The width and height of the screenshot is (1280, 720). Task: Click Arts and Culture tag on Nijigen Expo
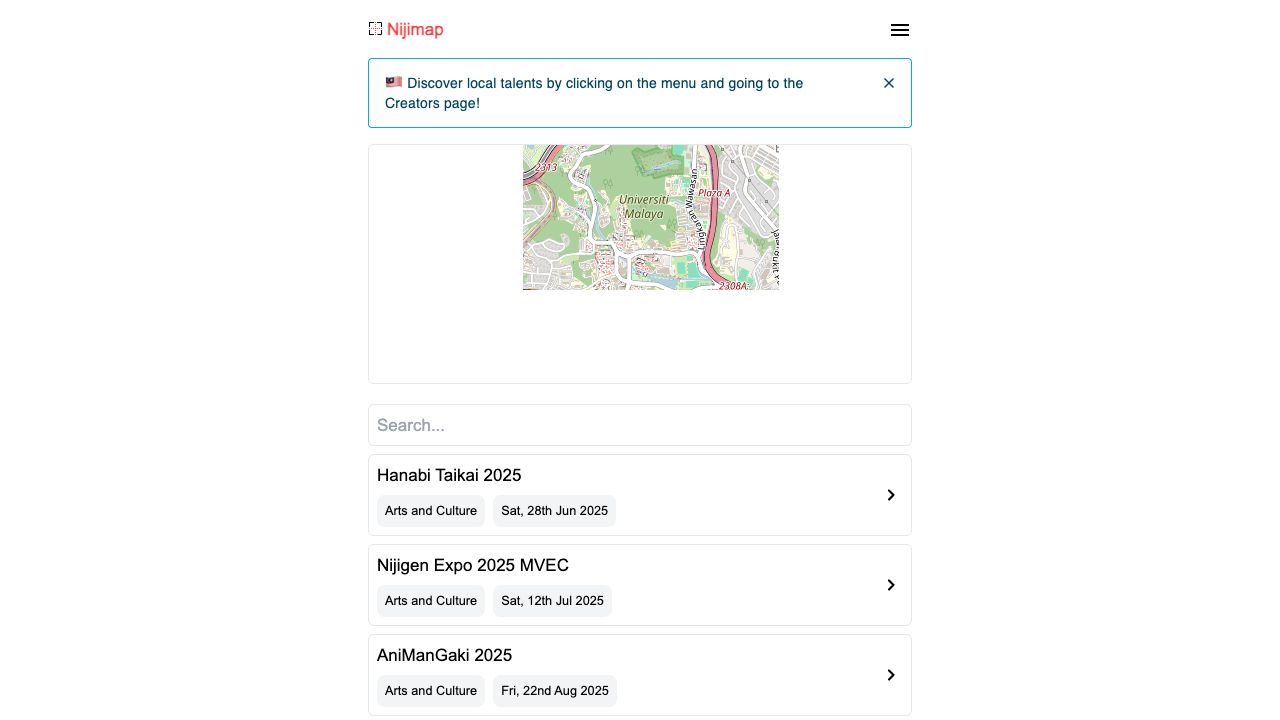click(x=430, y=601)
